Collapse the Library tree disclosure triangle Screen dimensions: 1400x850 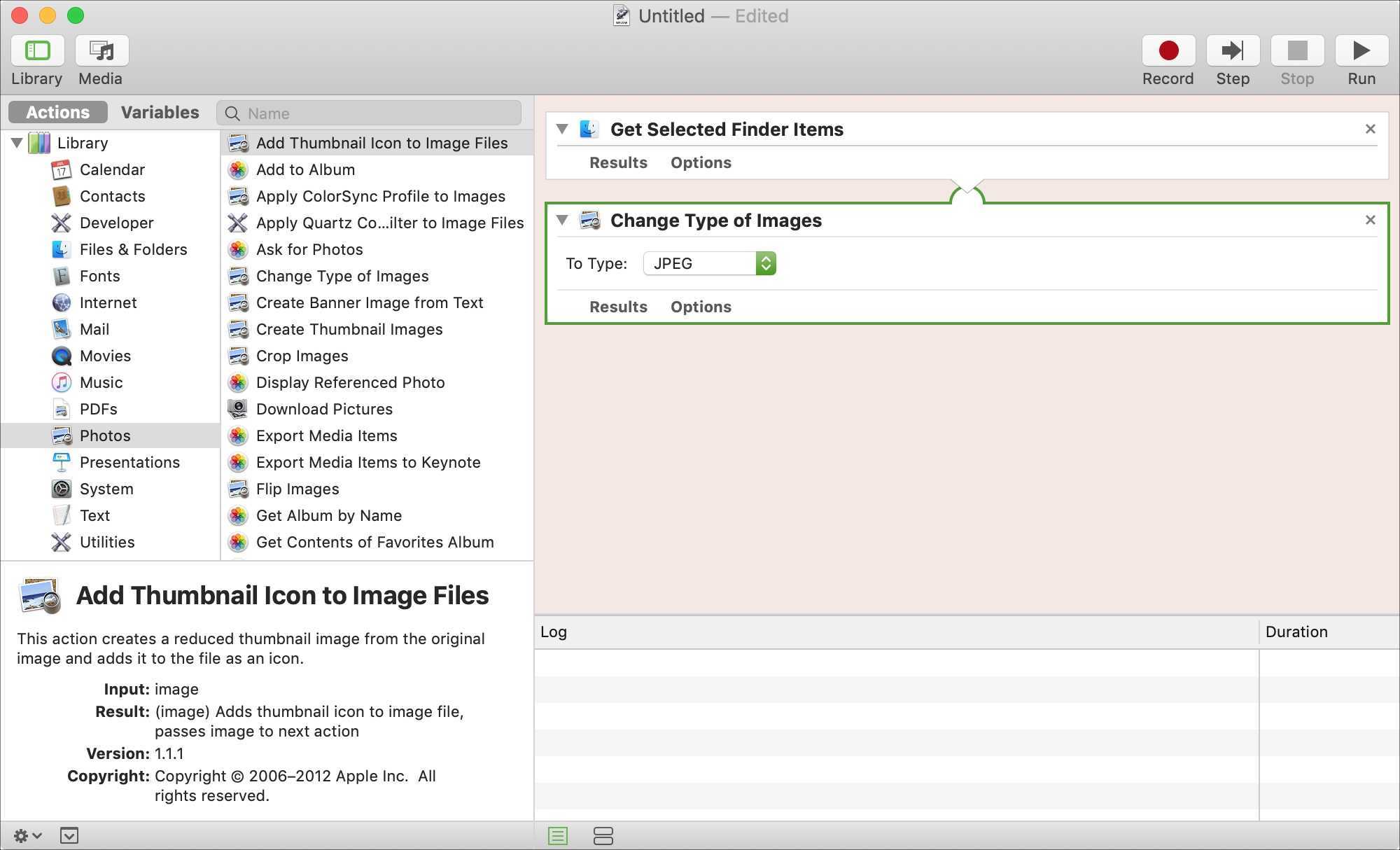pos(17,143)
